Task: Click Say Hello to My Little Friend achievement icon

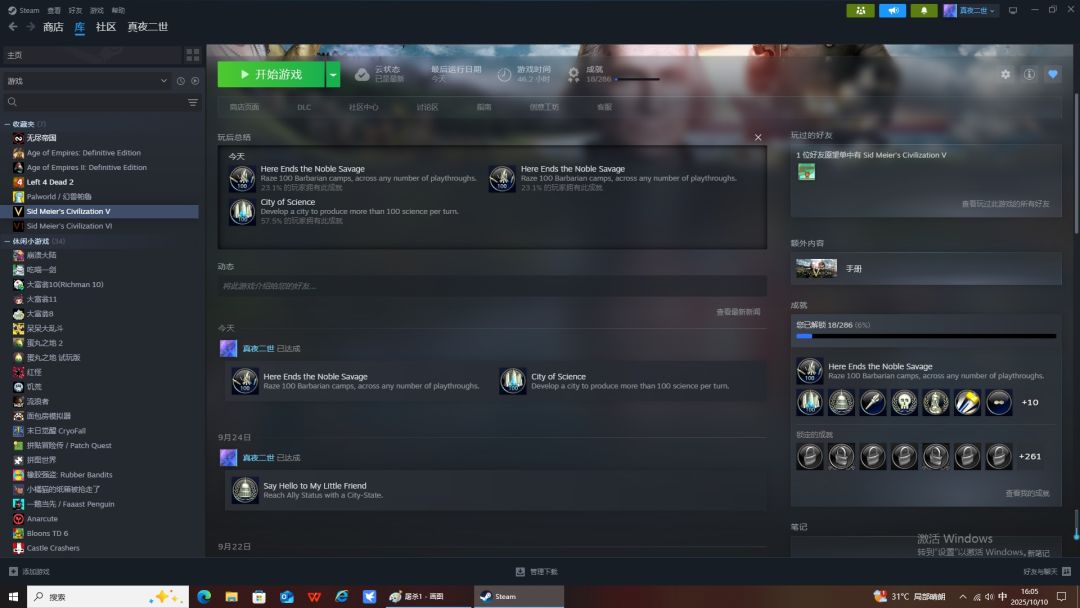Action: (x=245, y=490)
